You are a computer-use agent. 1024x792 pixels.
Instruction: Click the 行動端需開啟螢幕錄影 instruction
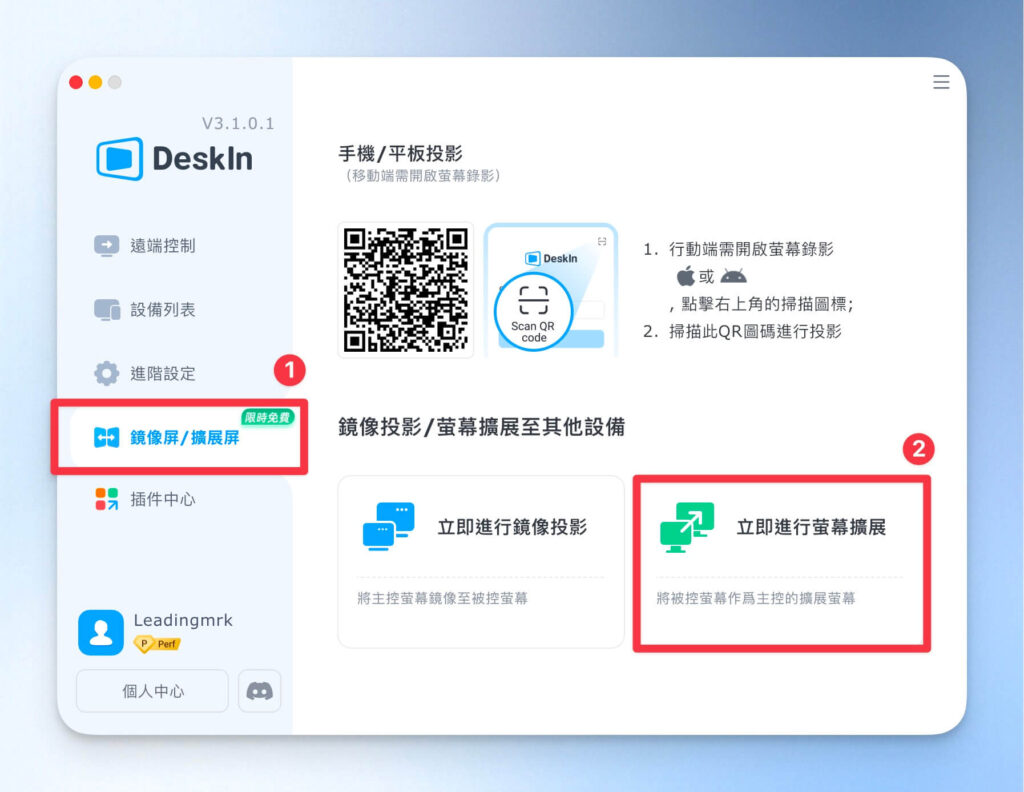[751, 249]
